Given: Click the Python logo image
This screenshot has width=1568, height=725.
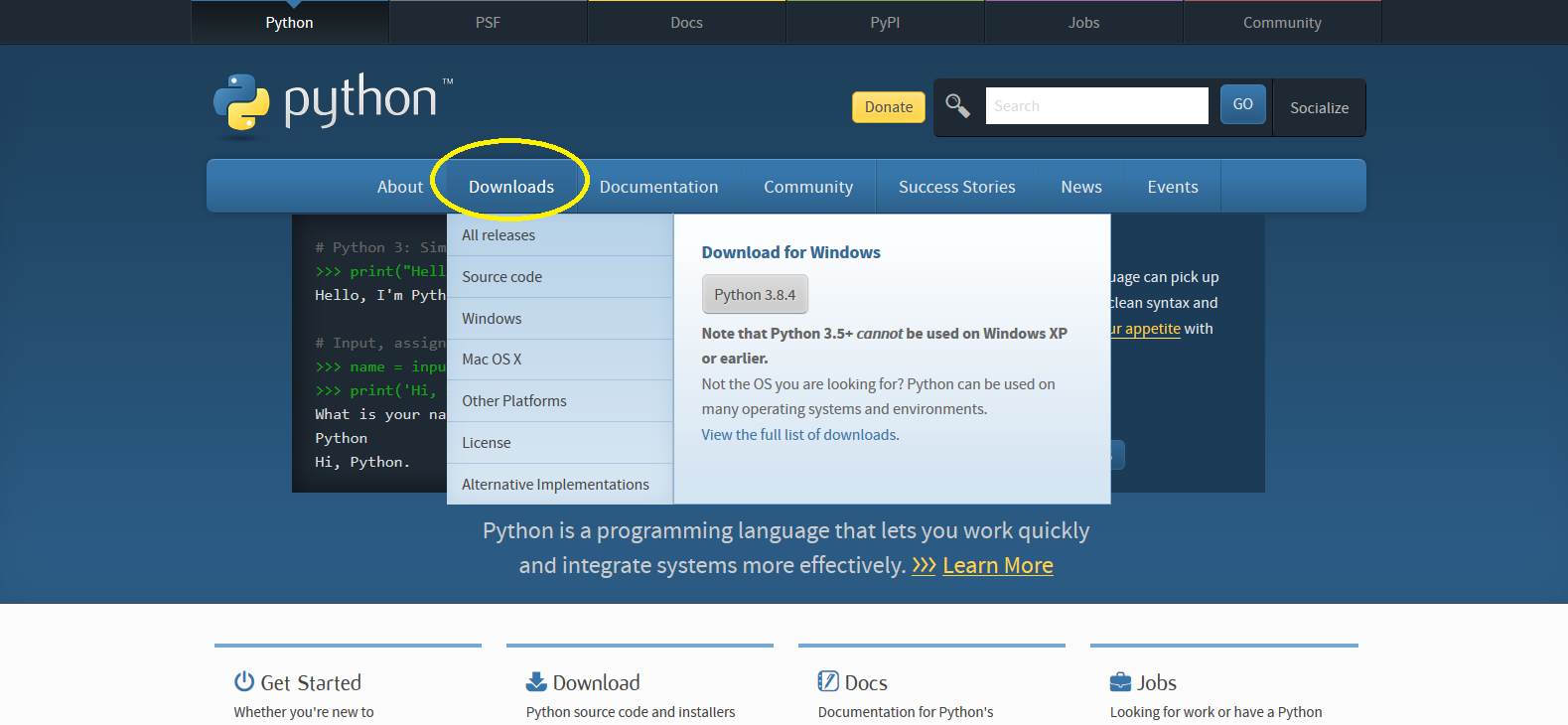Looking at the screenshot, I should coord(333,103).
